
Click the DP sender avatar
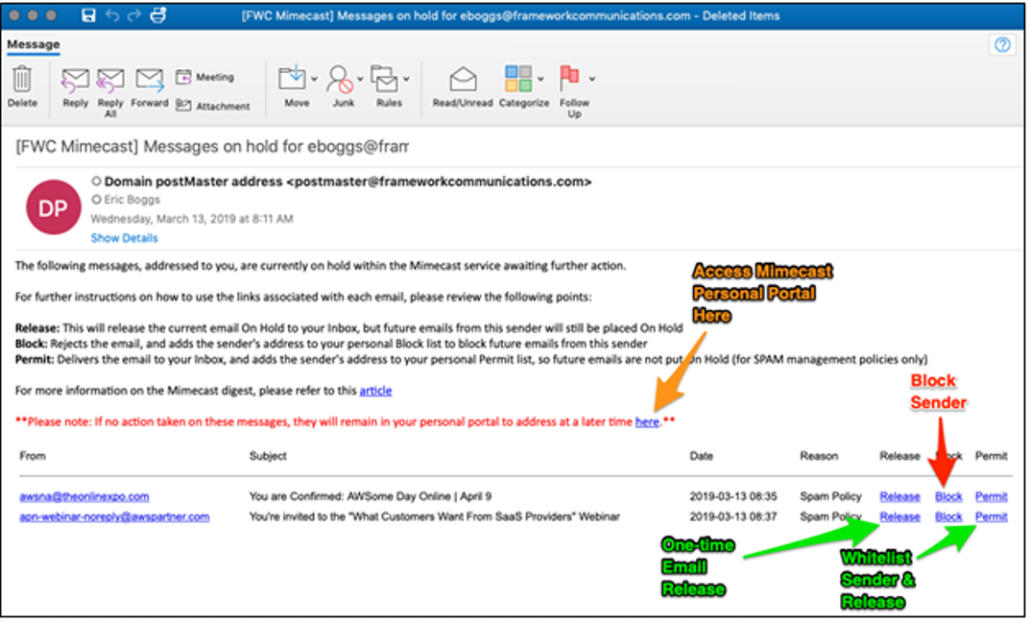pyautogui.click(x=53, y=208)
